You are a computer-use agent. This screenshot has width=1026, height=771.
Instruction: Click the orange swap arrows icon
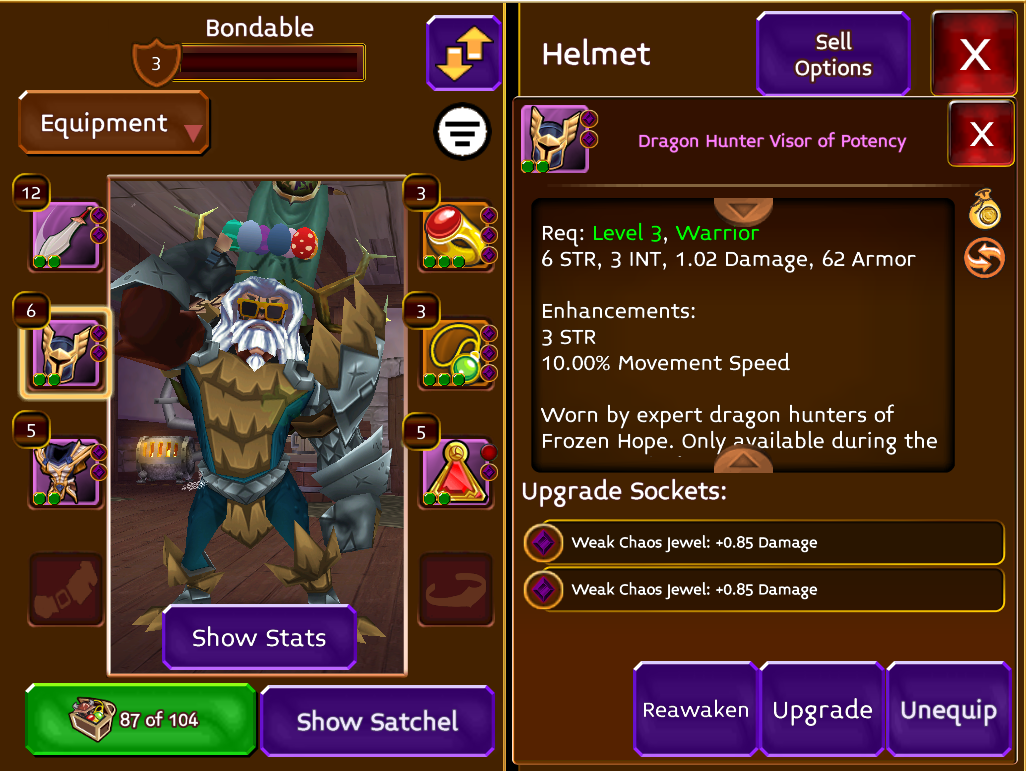click(x=984, y=258)
